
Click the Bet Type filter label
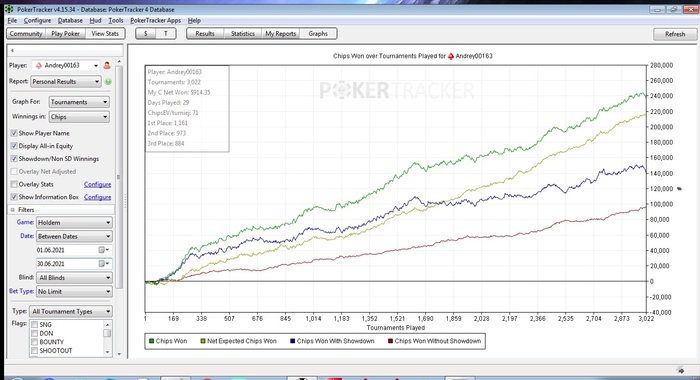pos(21,291)
